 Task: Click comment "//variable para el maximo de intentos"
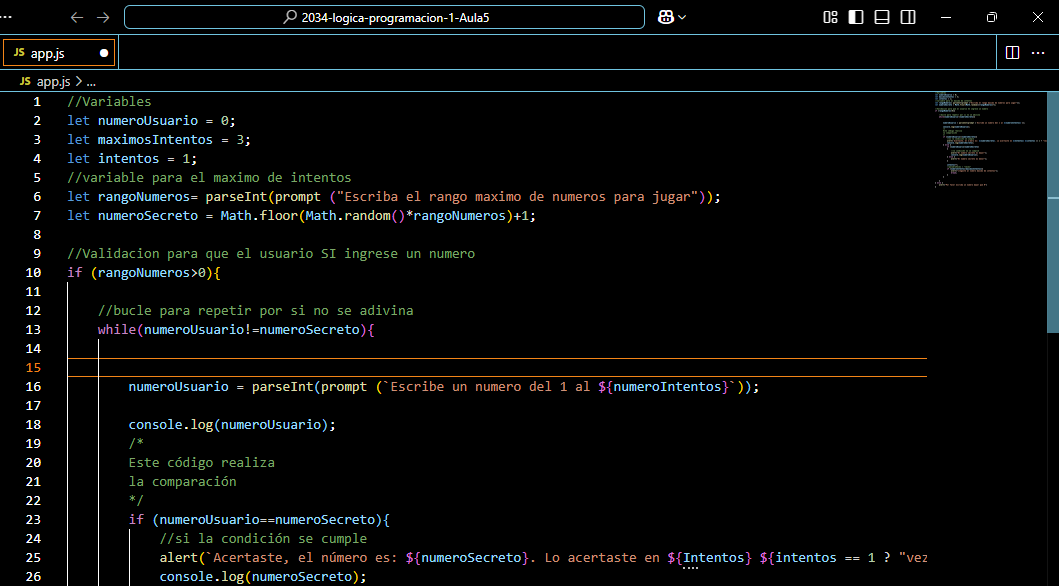209,178
